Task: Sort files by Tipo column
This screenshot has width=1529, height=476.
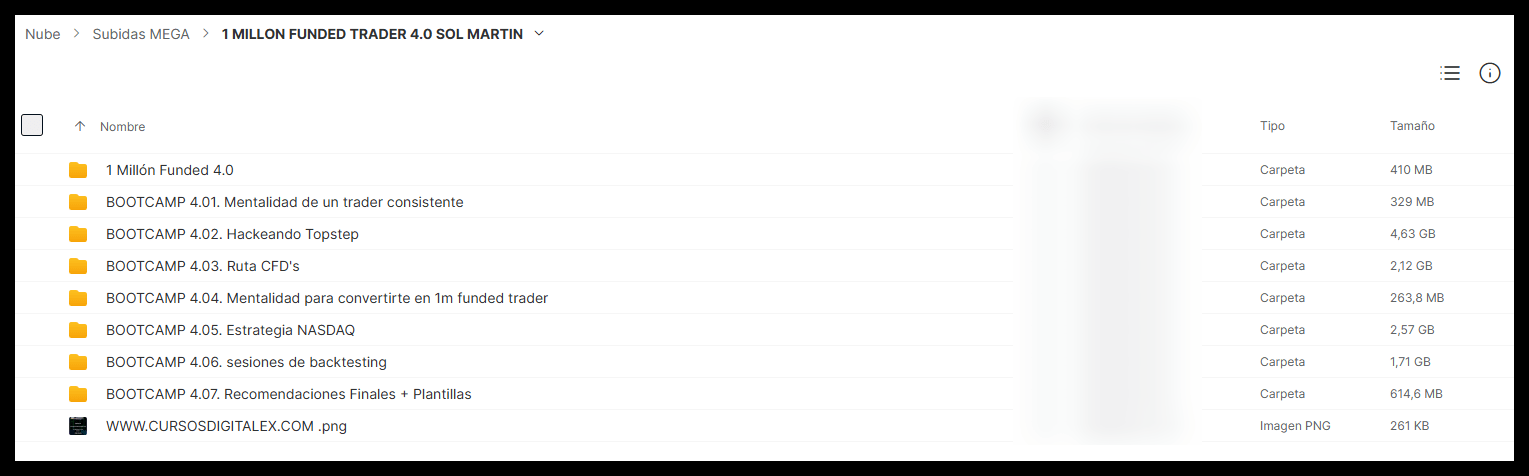Action: pyautogui.click(x=1272, y=126)
